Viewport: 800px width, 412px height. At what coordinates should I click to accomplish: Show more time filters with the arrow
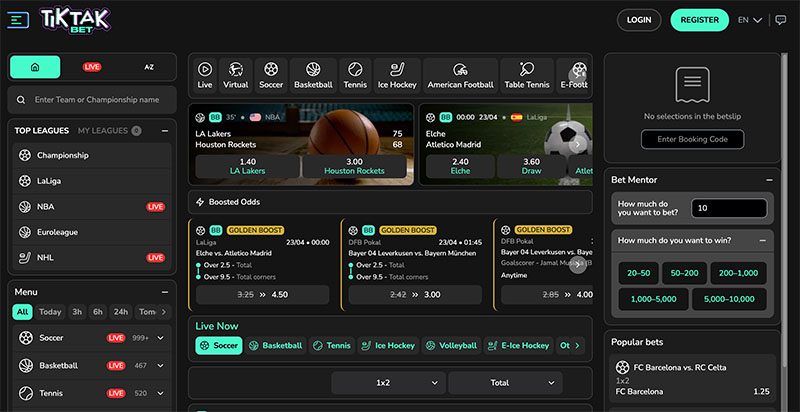pos(164,312)
